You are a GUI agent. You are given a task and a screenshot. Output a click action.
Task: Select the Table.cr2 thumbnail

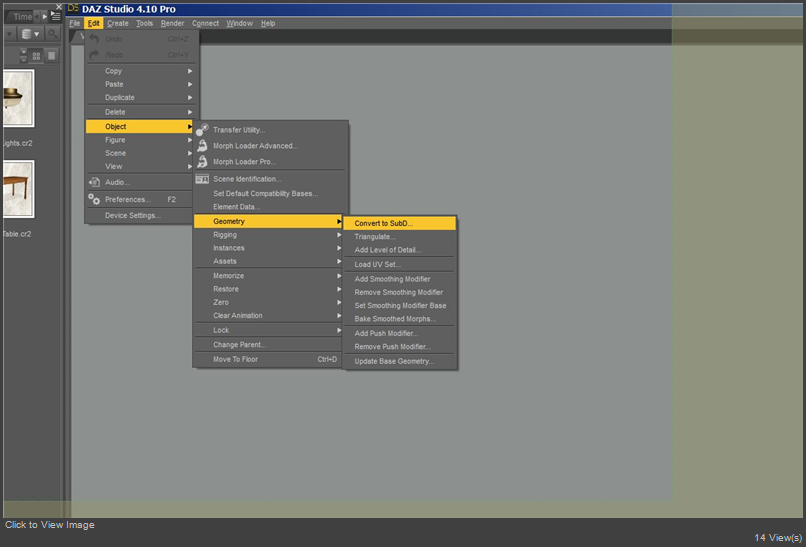(18, 189)
